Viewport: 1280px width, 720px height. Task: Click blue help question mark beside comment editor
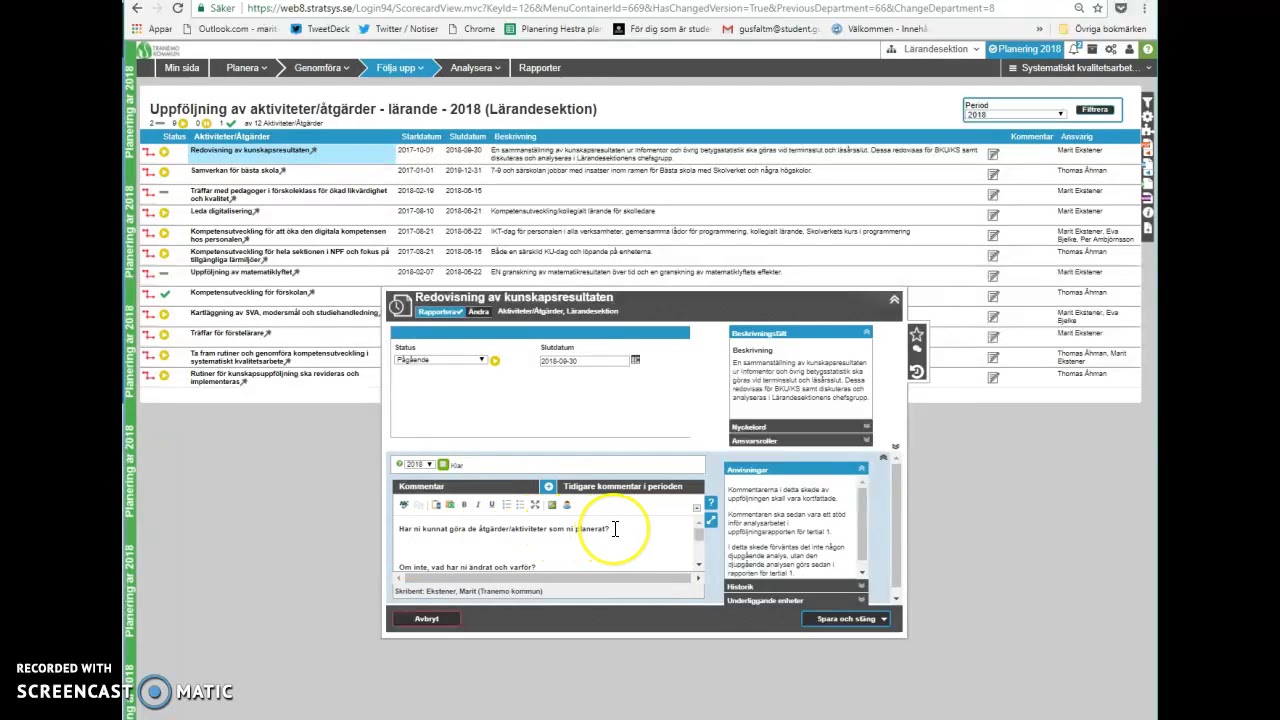click(x=711, y=503)
